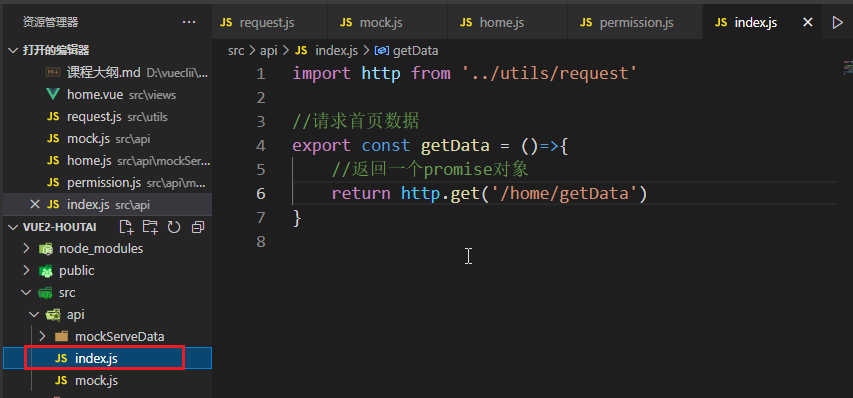Click the 资源管理器 panel title
The width and height of the screenshot is (853, 398).
(x=51, y=22)
